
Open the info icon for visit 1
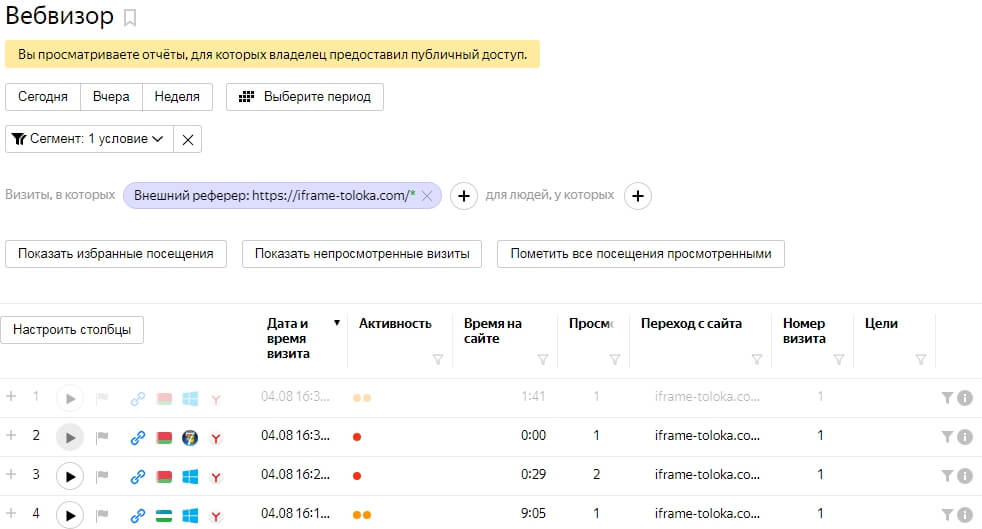[965, 398]
